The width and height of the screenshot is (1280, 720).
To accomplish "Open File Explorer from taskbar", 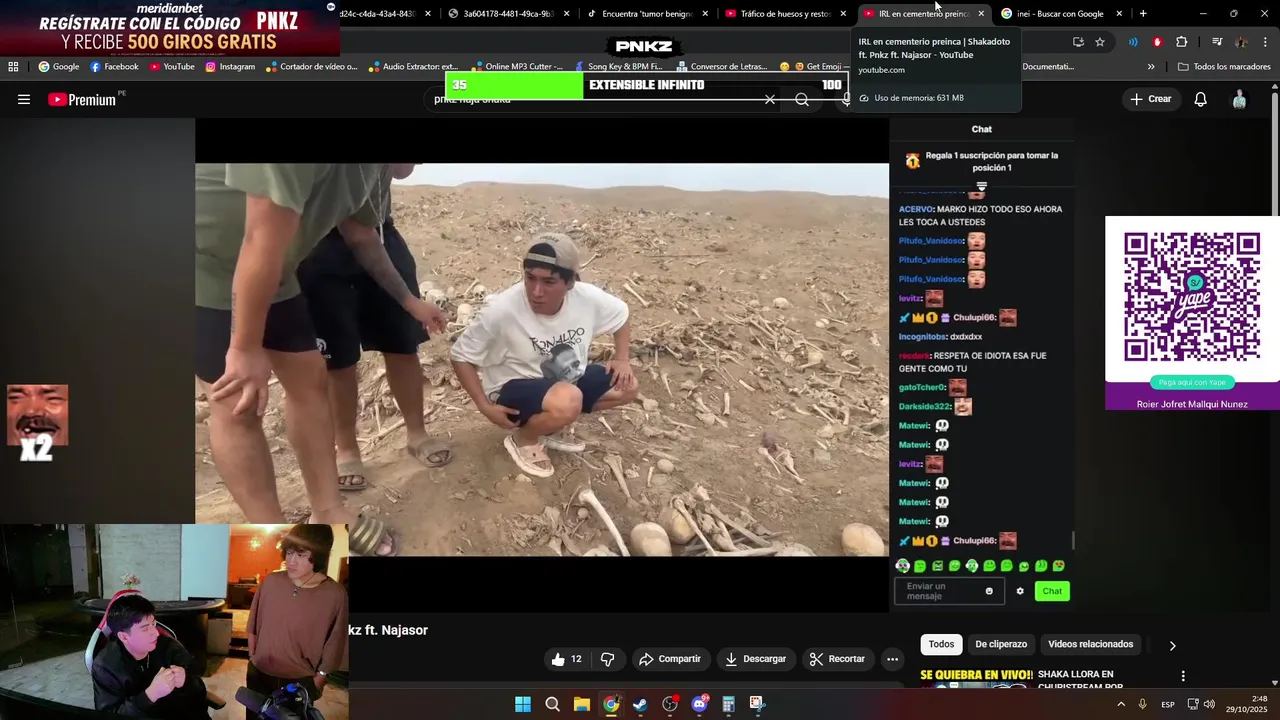I will click(581, 704).
